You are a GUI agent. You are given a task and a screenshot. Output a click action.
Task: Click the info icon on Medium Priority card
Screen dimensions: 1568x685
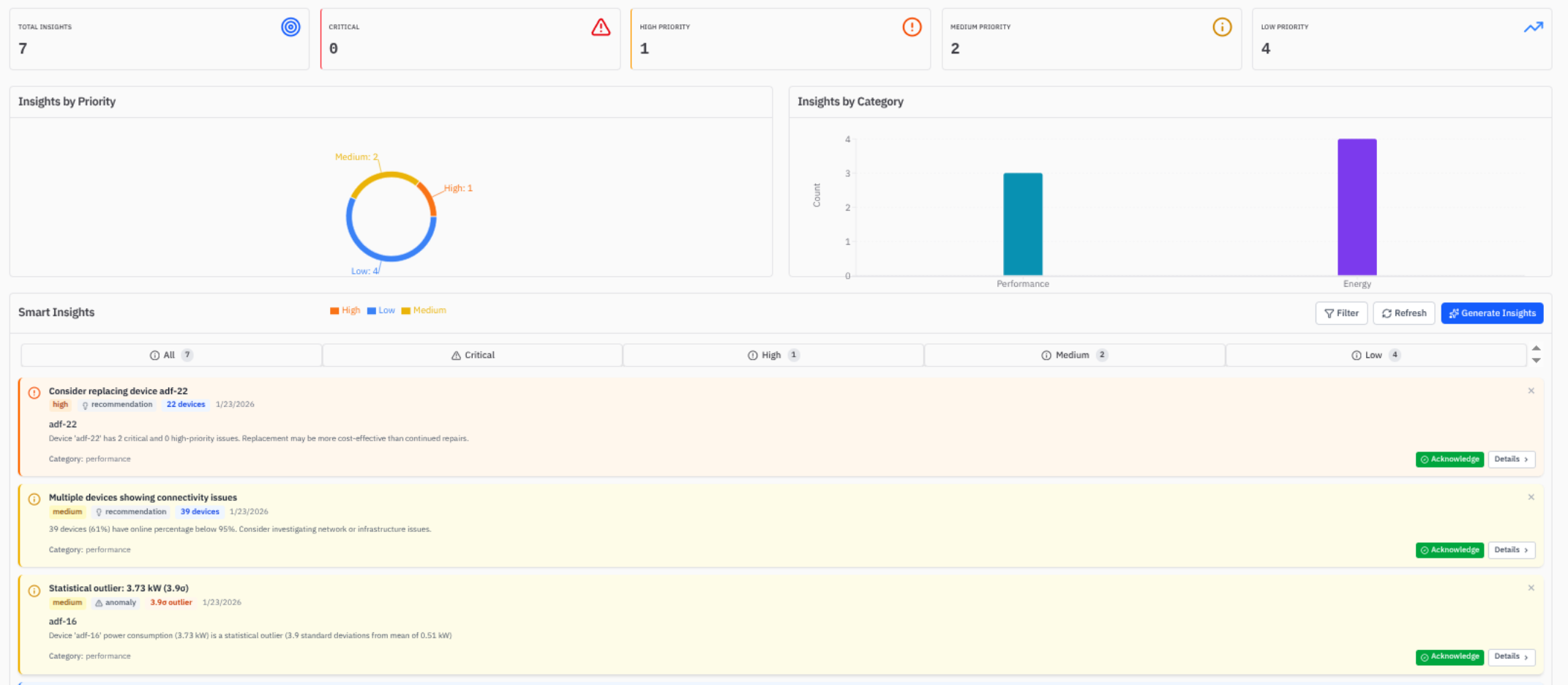click(x=1222, y=26)
